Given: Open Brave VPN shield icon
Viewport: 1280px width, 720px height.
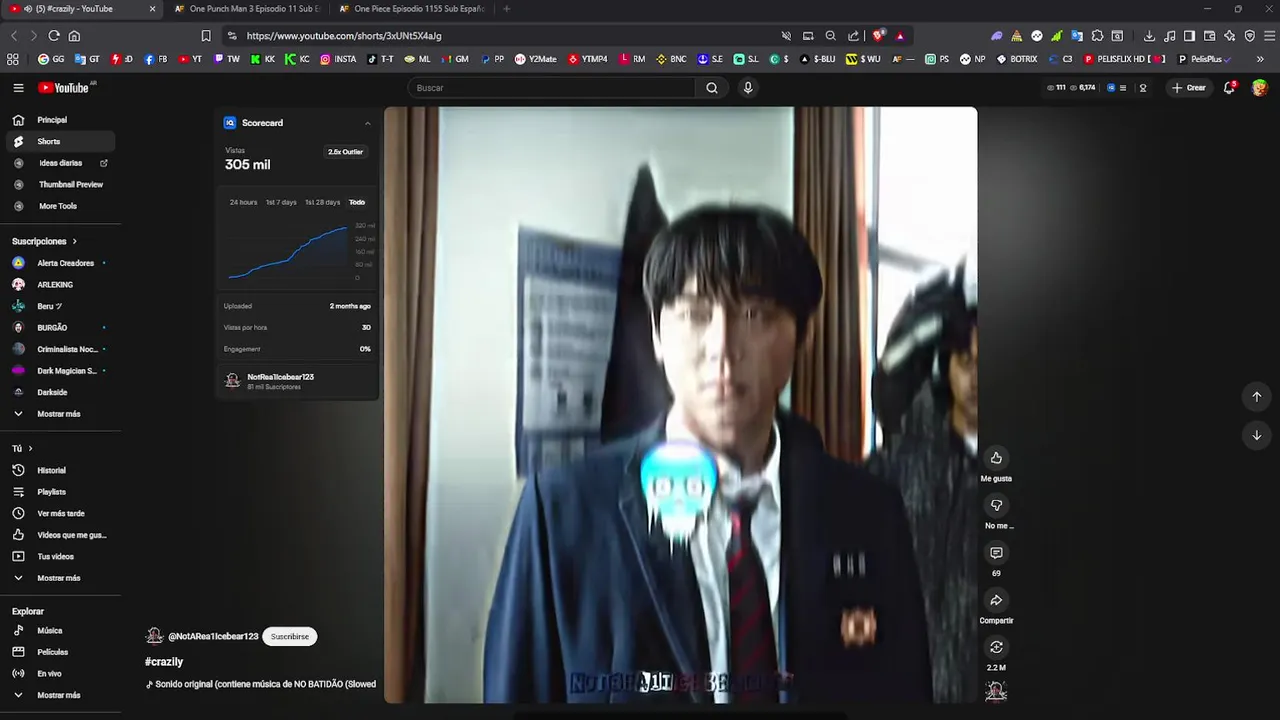Looking at the screenshot, I should [1250, 36].
